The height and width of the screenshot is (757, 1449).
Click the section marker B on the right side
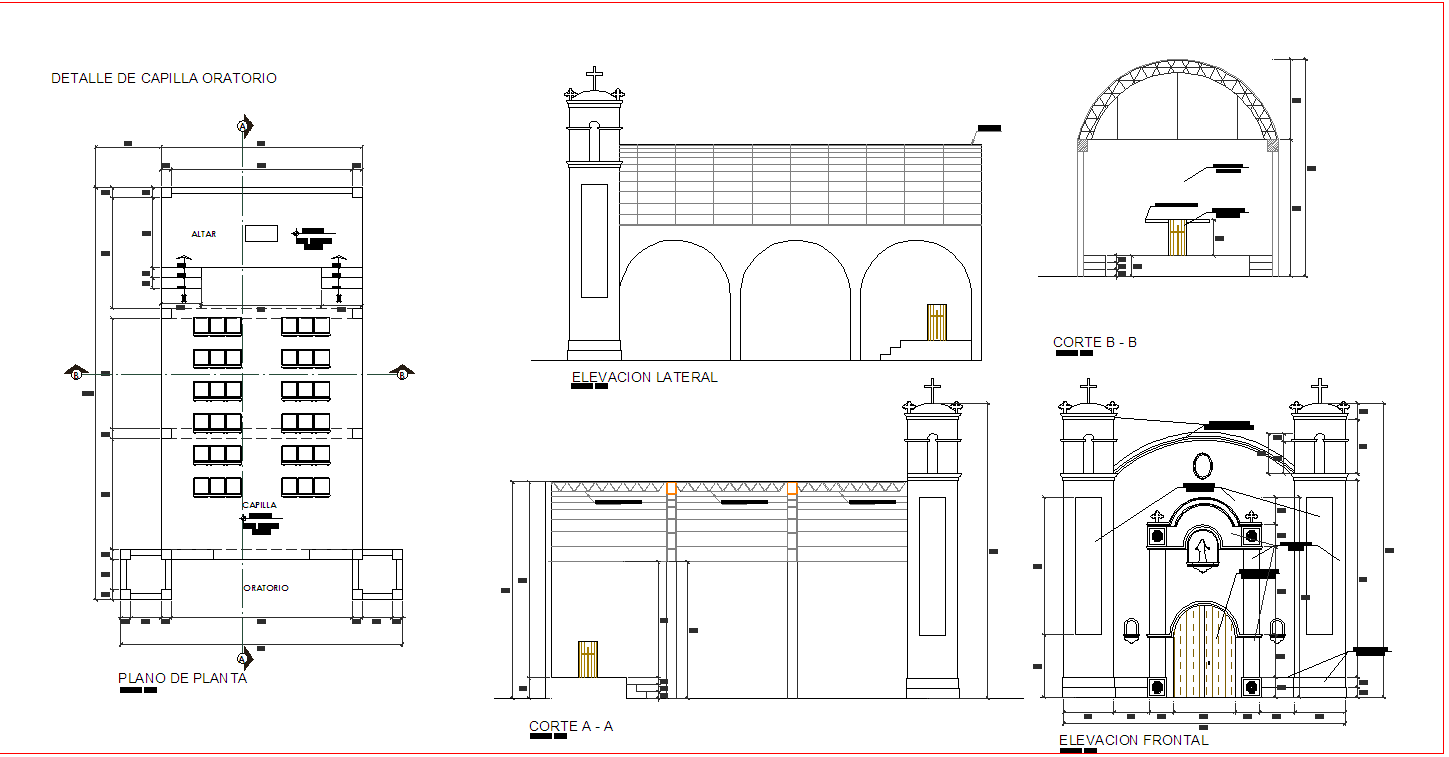(x=401, y=375)
